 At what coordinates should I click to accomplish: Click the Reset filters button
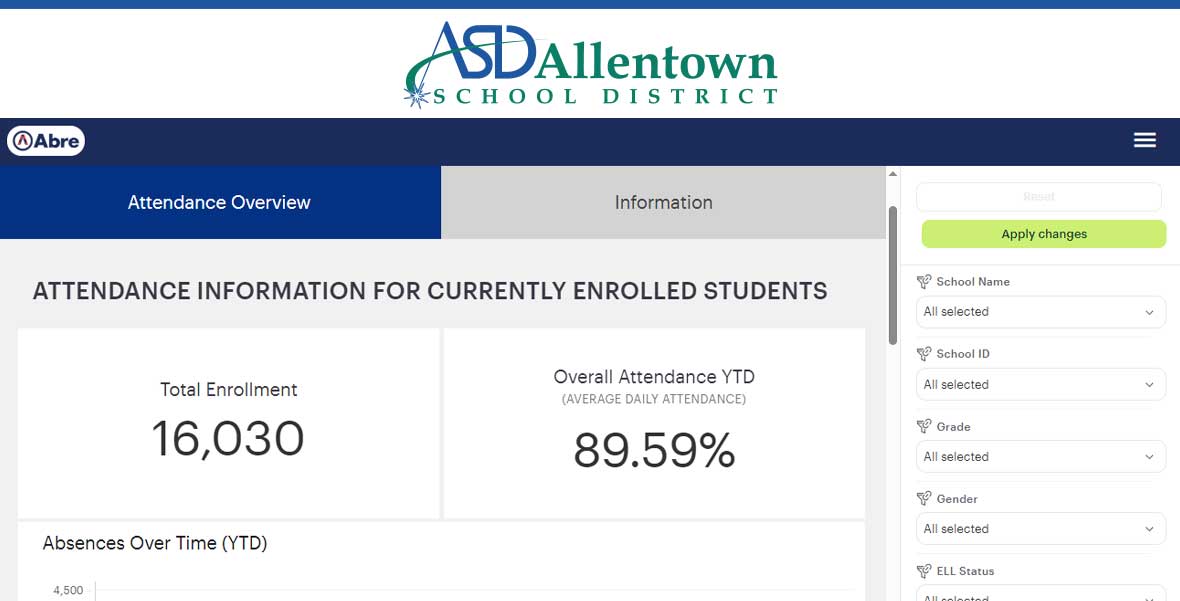1039,197
